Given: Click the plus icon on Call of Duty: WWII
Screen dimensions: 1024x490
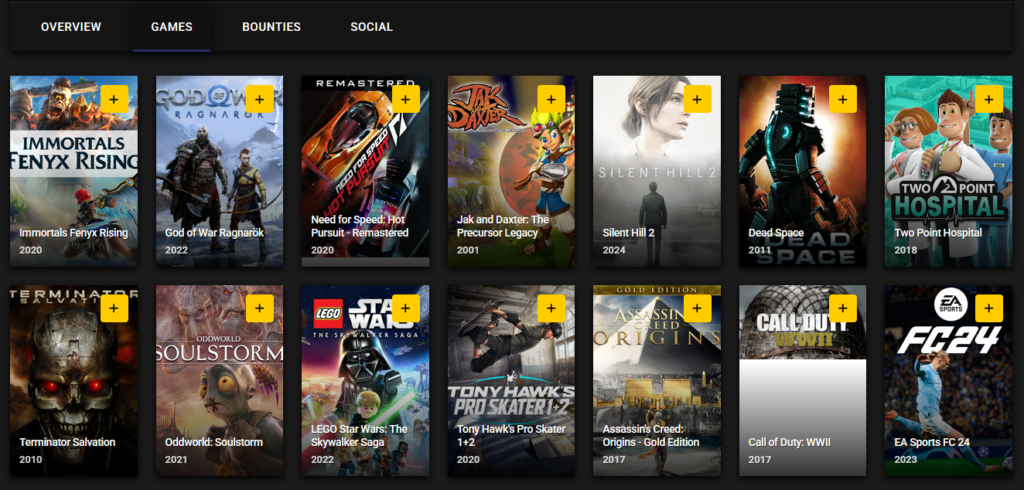Looking at the screenshot, I should click(842, 308).
